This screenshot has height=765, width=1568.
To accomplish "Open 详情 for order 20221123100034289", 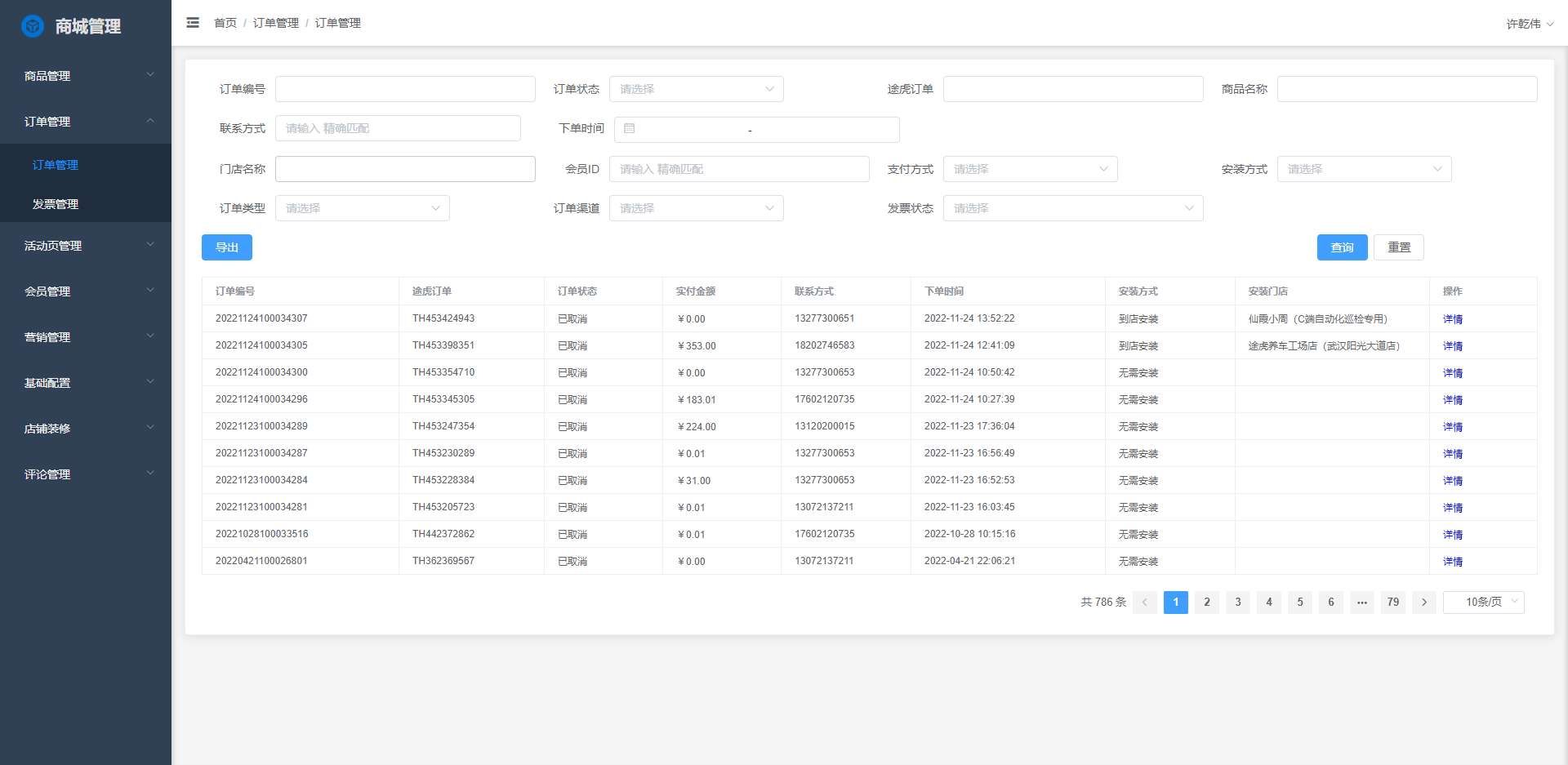I will 1453,427.
